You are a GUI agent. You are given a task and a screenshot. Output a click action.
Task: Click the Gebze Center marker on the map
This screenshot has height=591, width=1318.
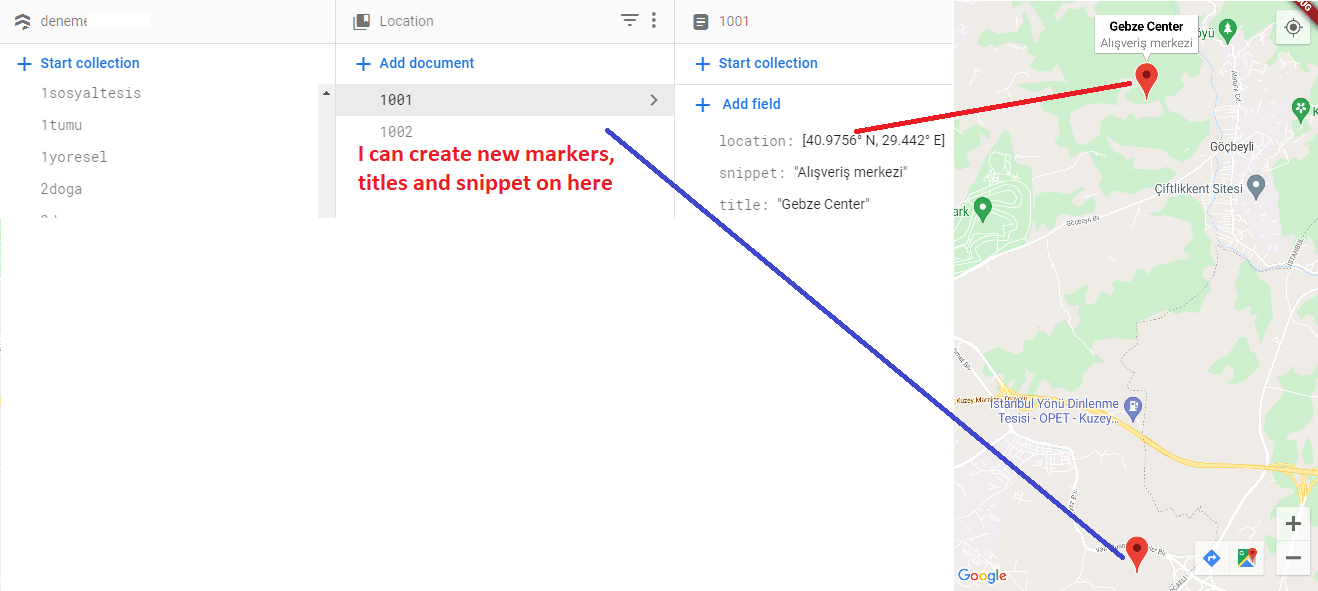pyautogui.click(x=1146, y=78)
